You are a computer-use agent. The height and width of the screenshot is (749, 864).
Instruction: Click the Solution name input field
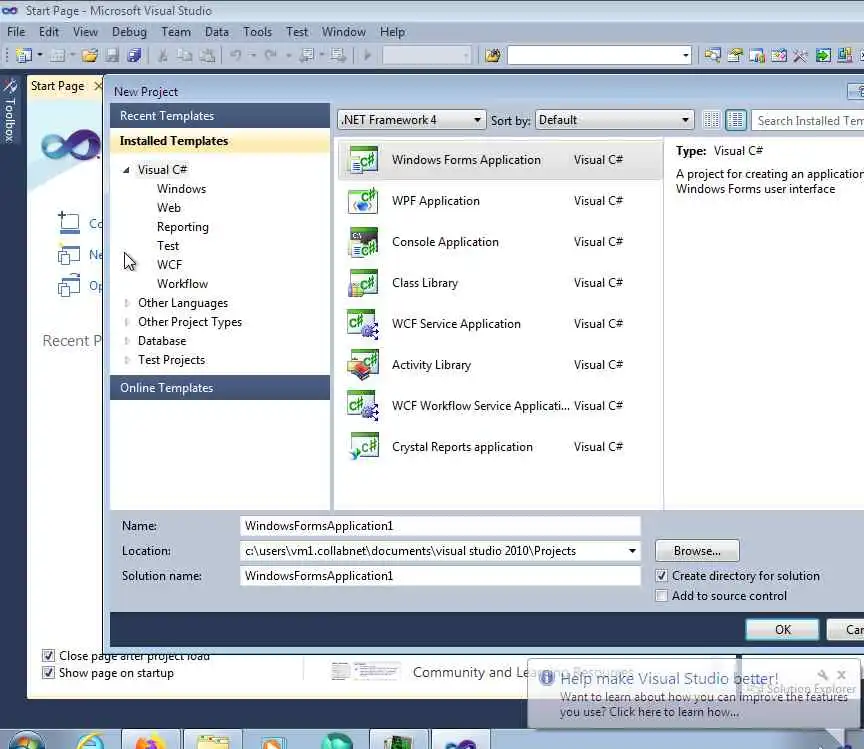[x=440, y=576]
